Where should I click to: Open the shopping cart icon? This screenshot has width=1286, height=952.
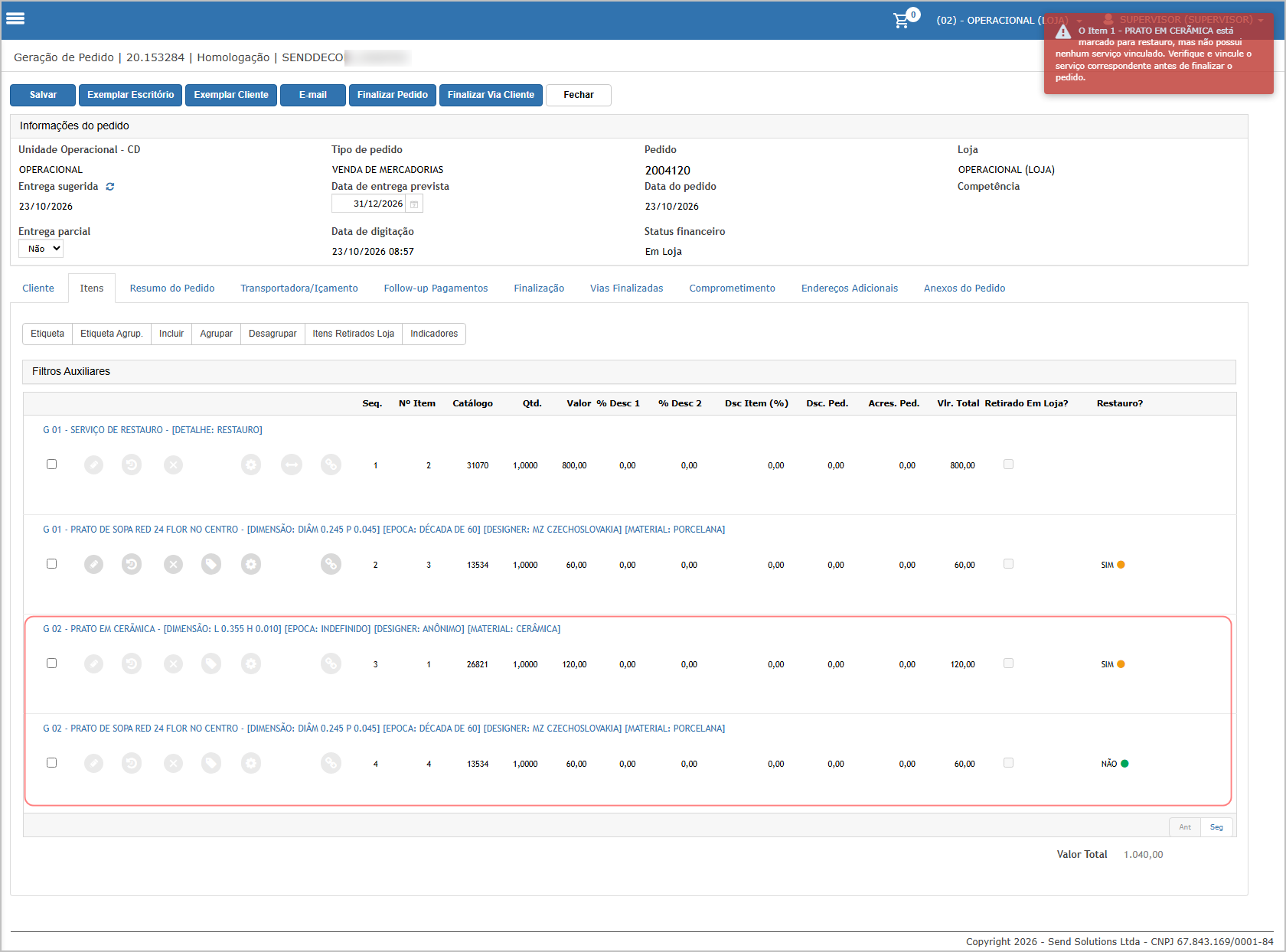point(902,20)
